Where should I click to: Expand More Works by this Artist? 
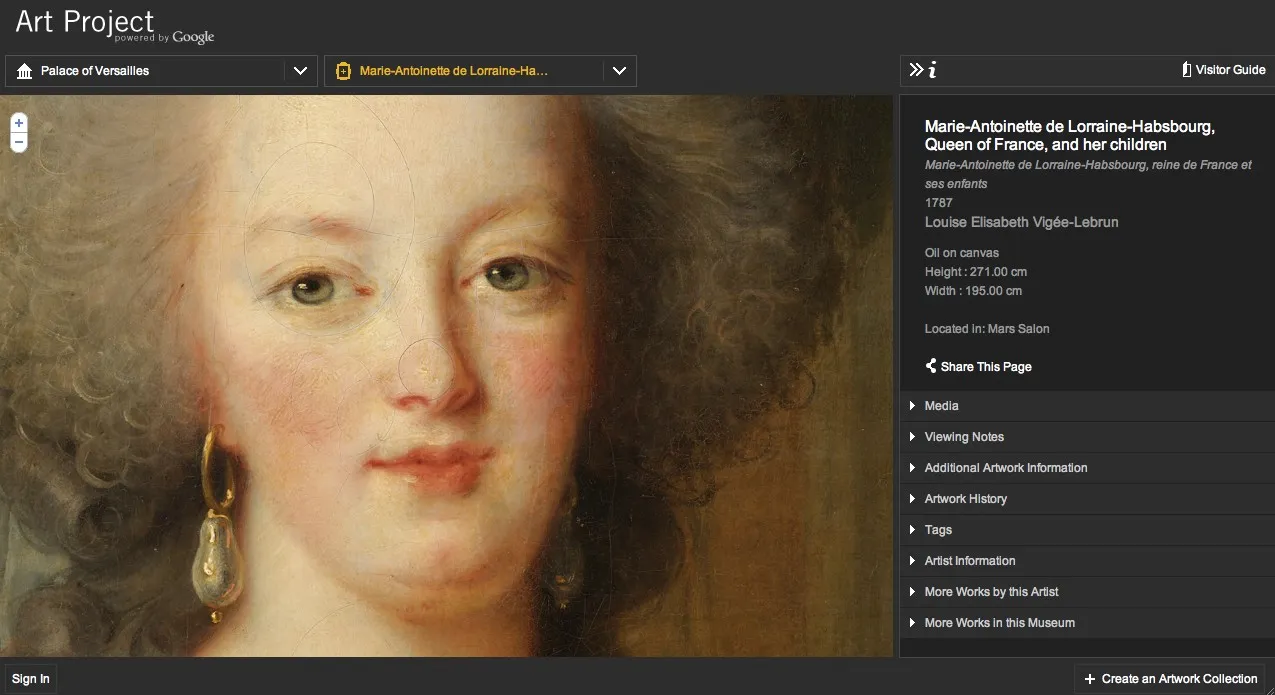click(1087, 592)
